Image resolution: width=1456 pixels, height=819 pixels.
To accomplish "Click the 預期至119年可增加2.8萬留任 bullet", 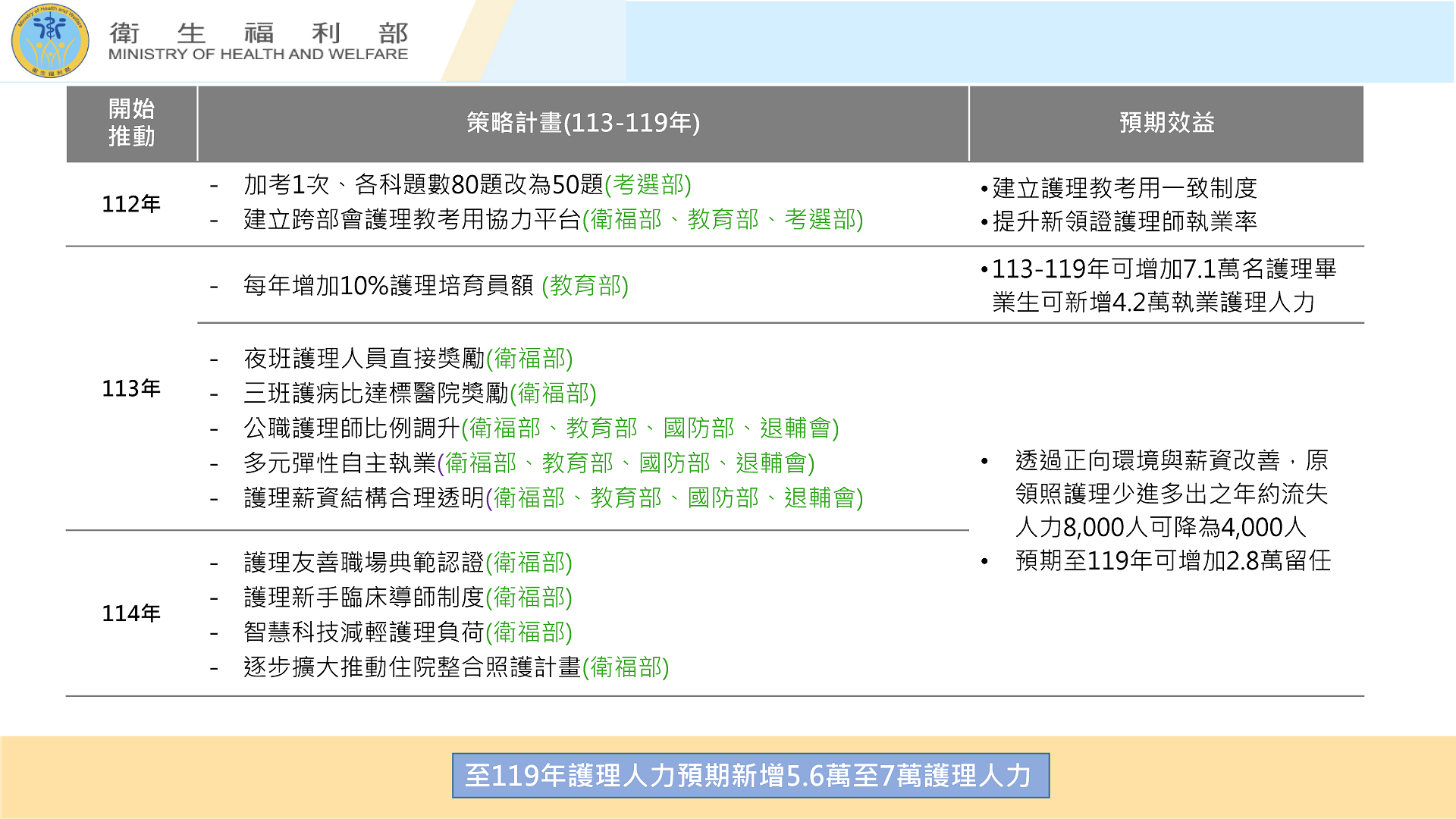I will (x=1173, y=560).
